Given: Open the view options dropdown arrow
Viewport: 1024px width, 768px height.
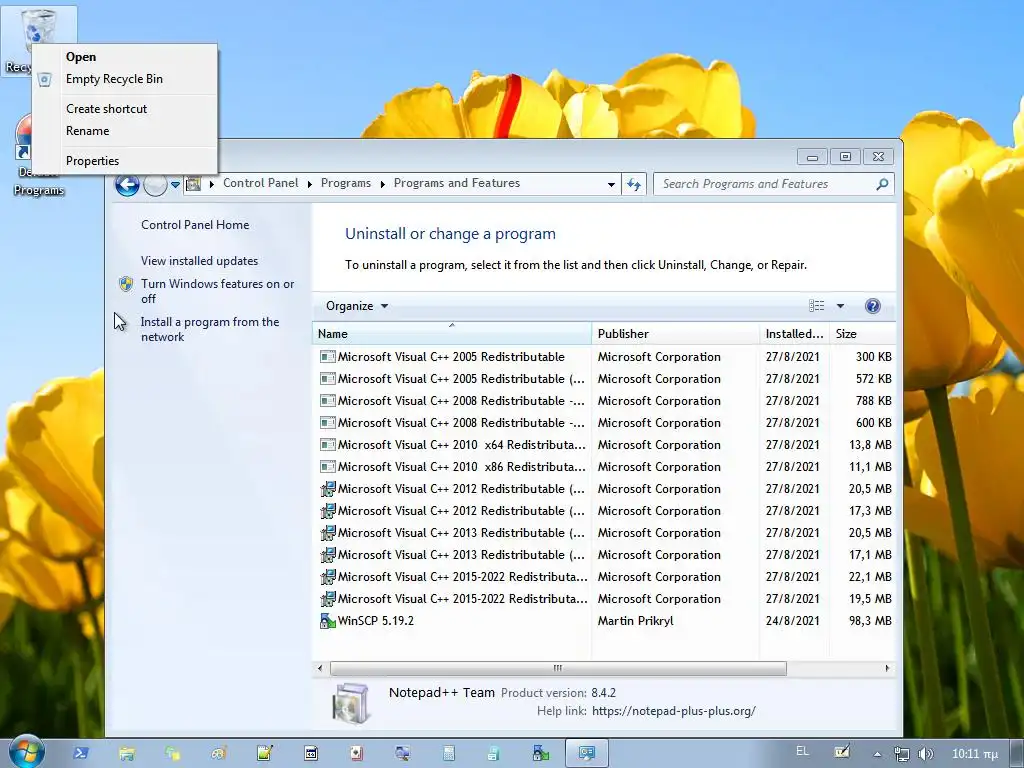Looking at the screenshot, I should click(x=840, y=306).
